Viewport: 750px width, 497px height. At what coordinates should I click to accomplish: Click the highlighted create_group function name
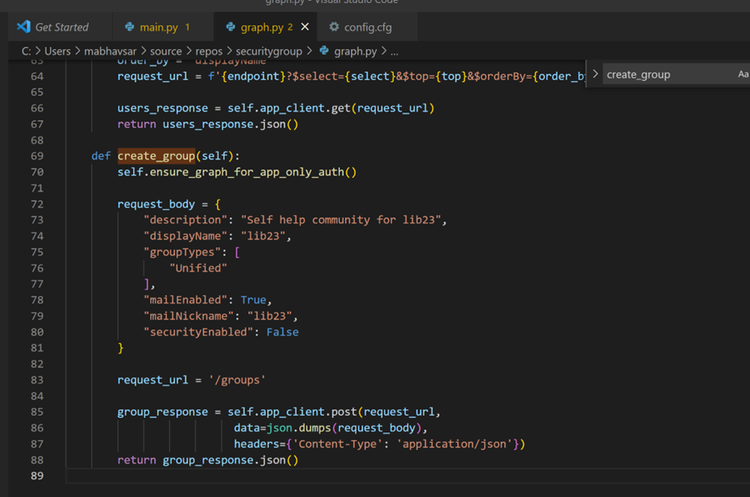point(158,156)
